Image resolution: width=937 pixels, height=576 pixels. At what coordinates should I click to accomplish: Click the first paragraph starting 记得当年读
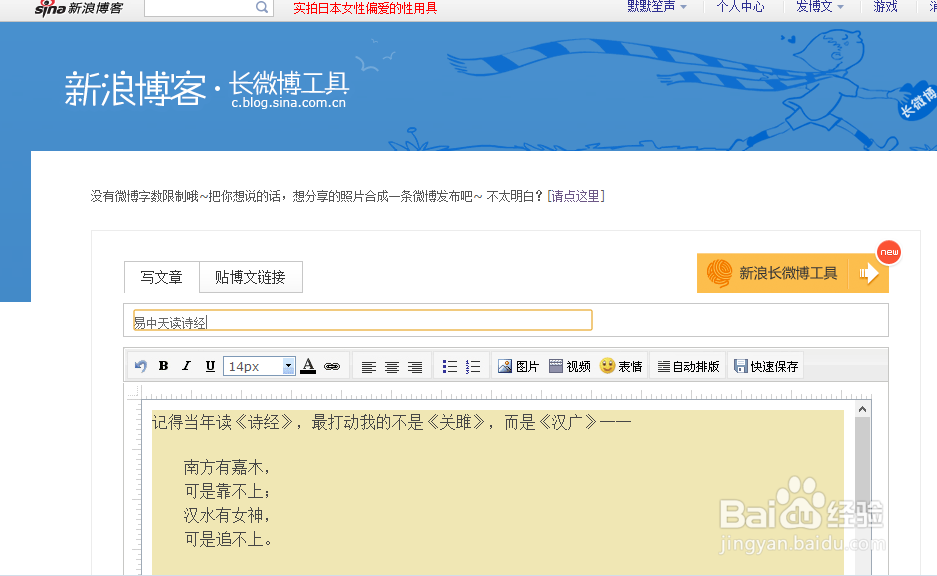tap(391, 422)
